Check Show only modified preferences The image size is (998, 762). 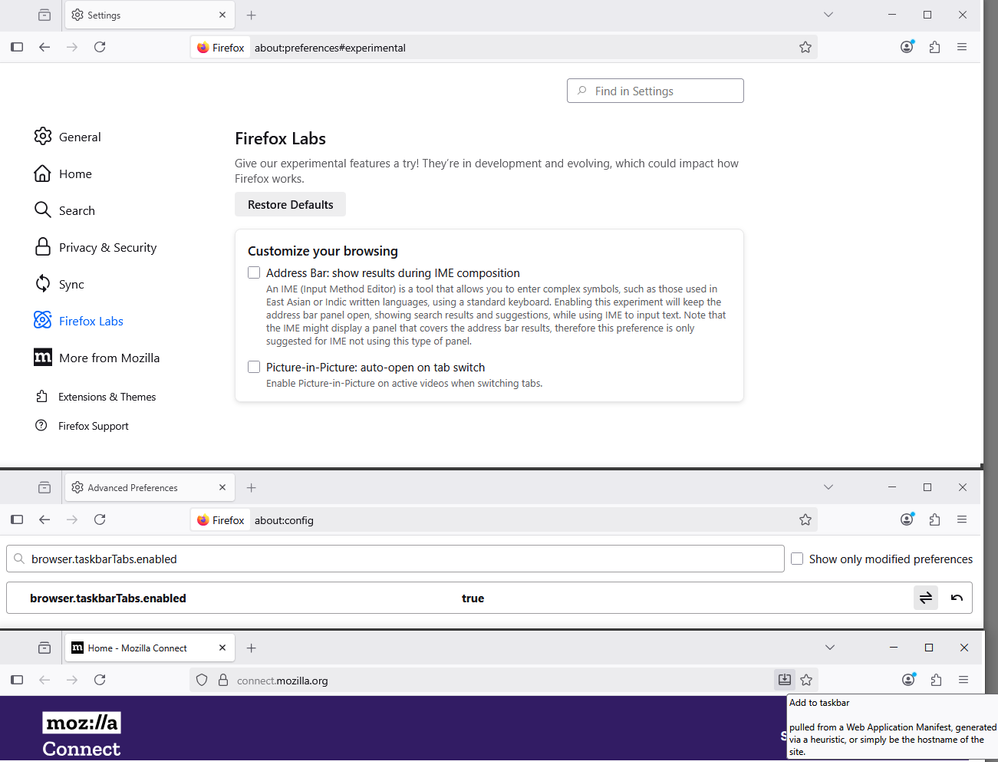click(x=797, y=559)
